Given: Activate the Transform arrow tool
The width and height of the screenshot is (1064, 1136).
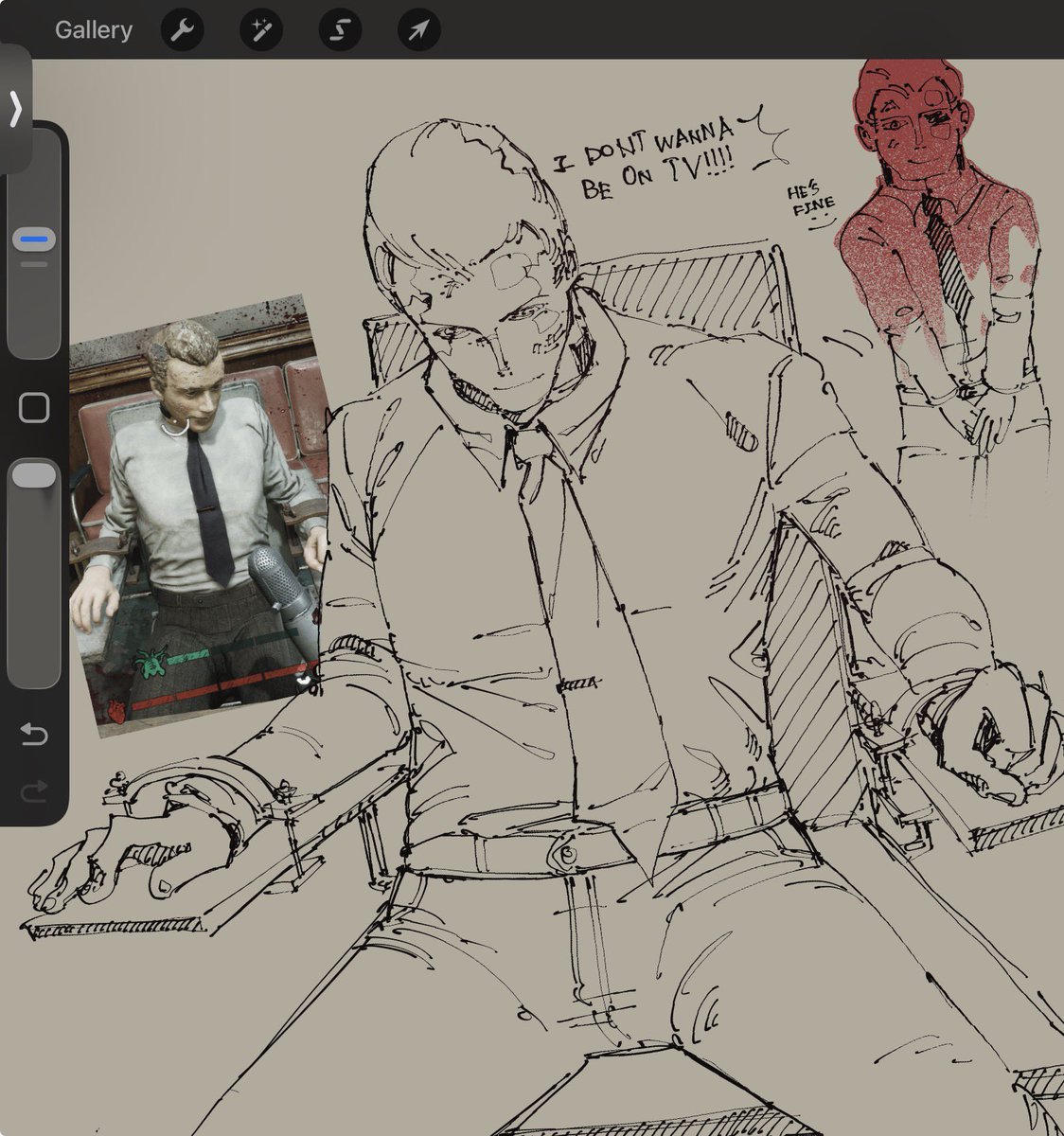Looking at the screenshot, I should click(418, 30).
